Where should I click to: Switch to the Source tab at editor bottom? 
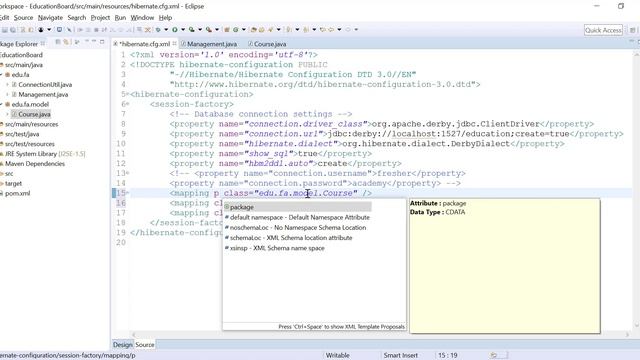(145, 345)
